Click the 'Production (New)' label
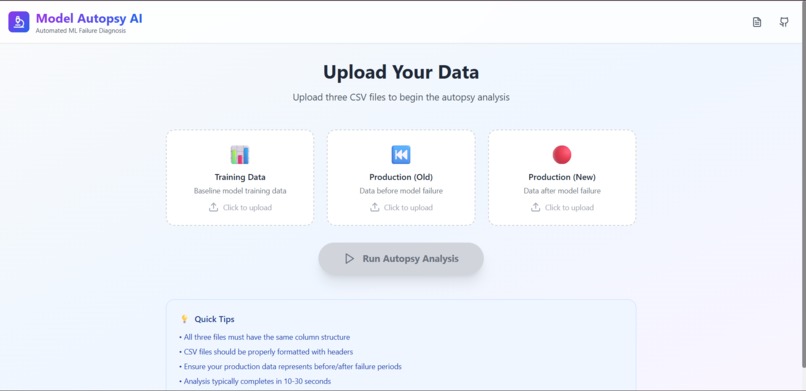806x391 pixels. click(x=562, y=177)
